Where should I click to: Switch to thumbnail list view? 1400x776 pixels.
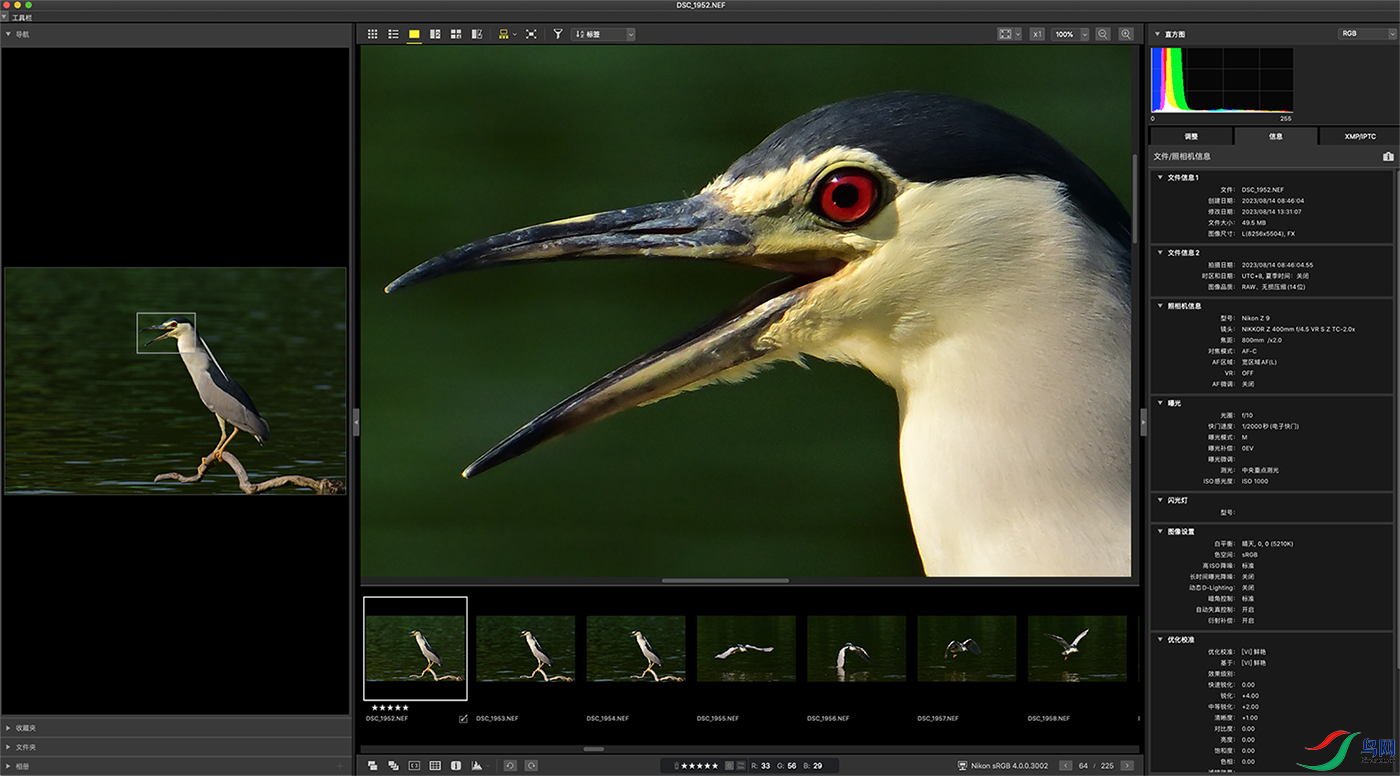point(393,34)
